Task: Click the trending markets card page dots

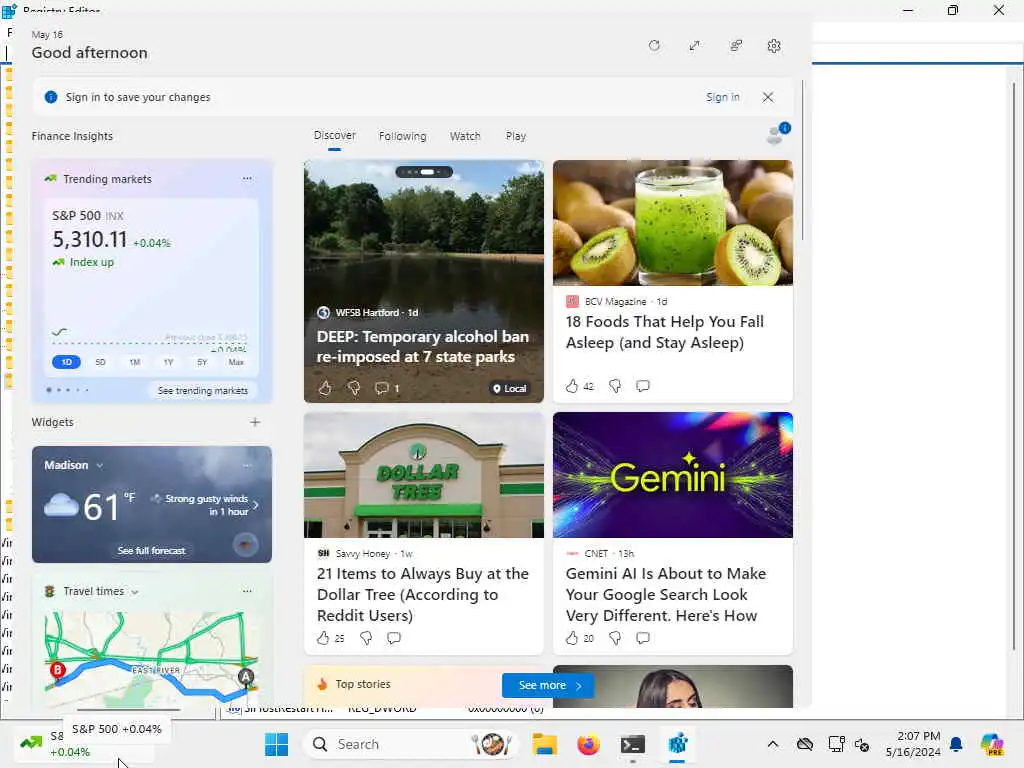Action: (68, 390)
